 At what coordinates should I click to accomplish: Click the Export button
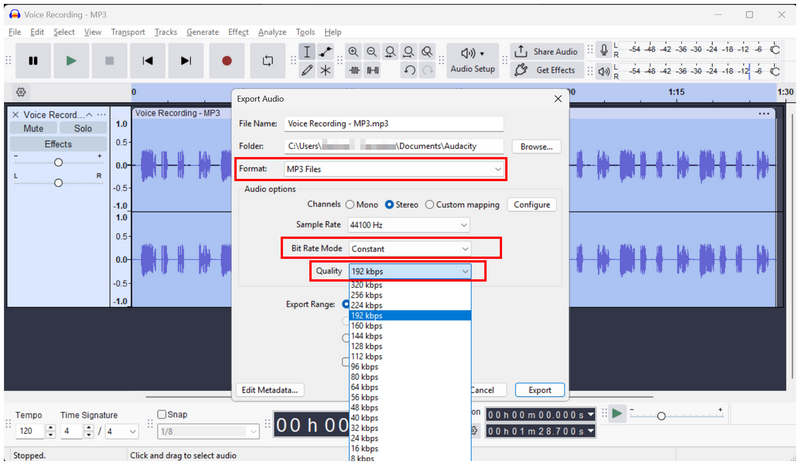pos(540,390)
